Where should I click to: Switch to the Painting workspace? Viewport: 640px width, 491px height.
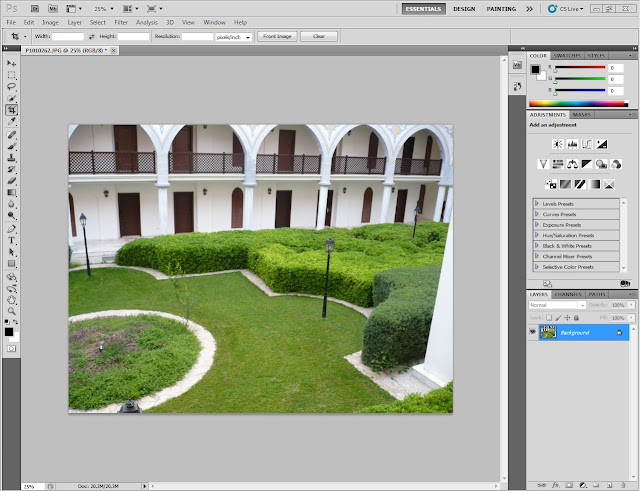pyautogui.click(x=501, y=9)
